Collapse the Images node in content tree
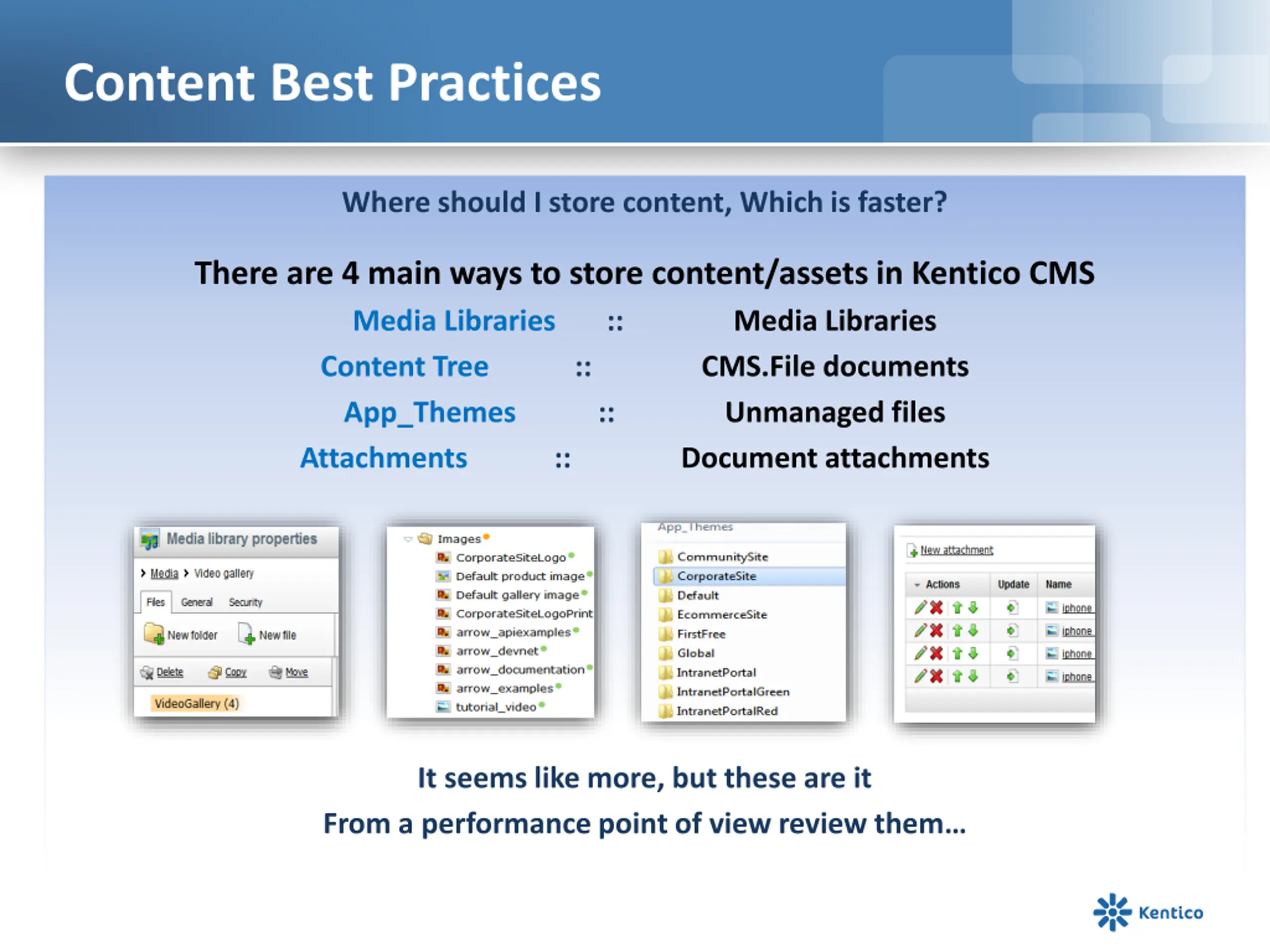 [x=408, y=539]
